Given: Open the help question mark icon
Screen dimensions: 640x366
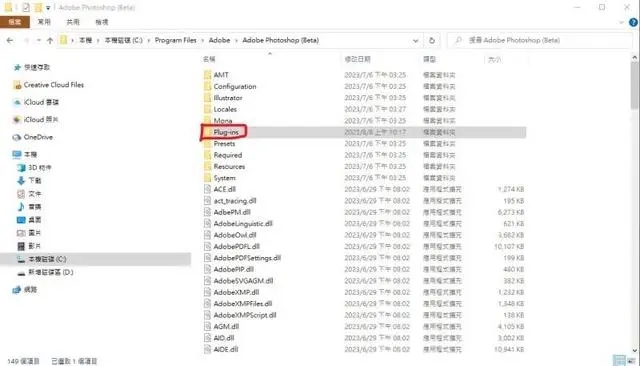Looking at the screenshot, I should pos(633,22).
